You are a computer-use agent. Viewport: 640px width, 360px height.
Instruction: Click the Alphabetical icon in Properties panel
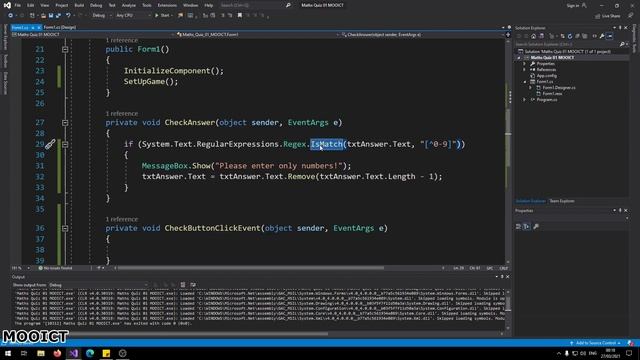coord(527,226)
